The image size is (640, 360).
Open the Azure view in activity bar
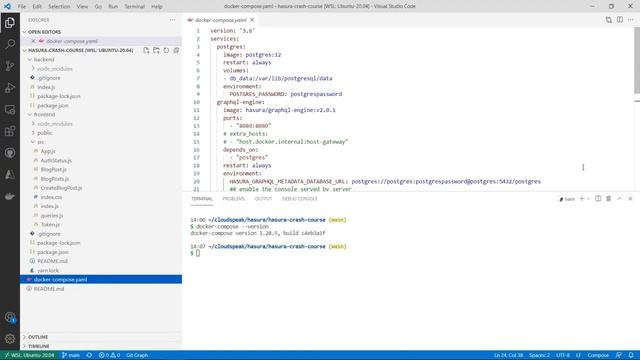point(10,174)
